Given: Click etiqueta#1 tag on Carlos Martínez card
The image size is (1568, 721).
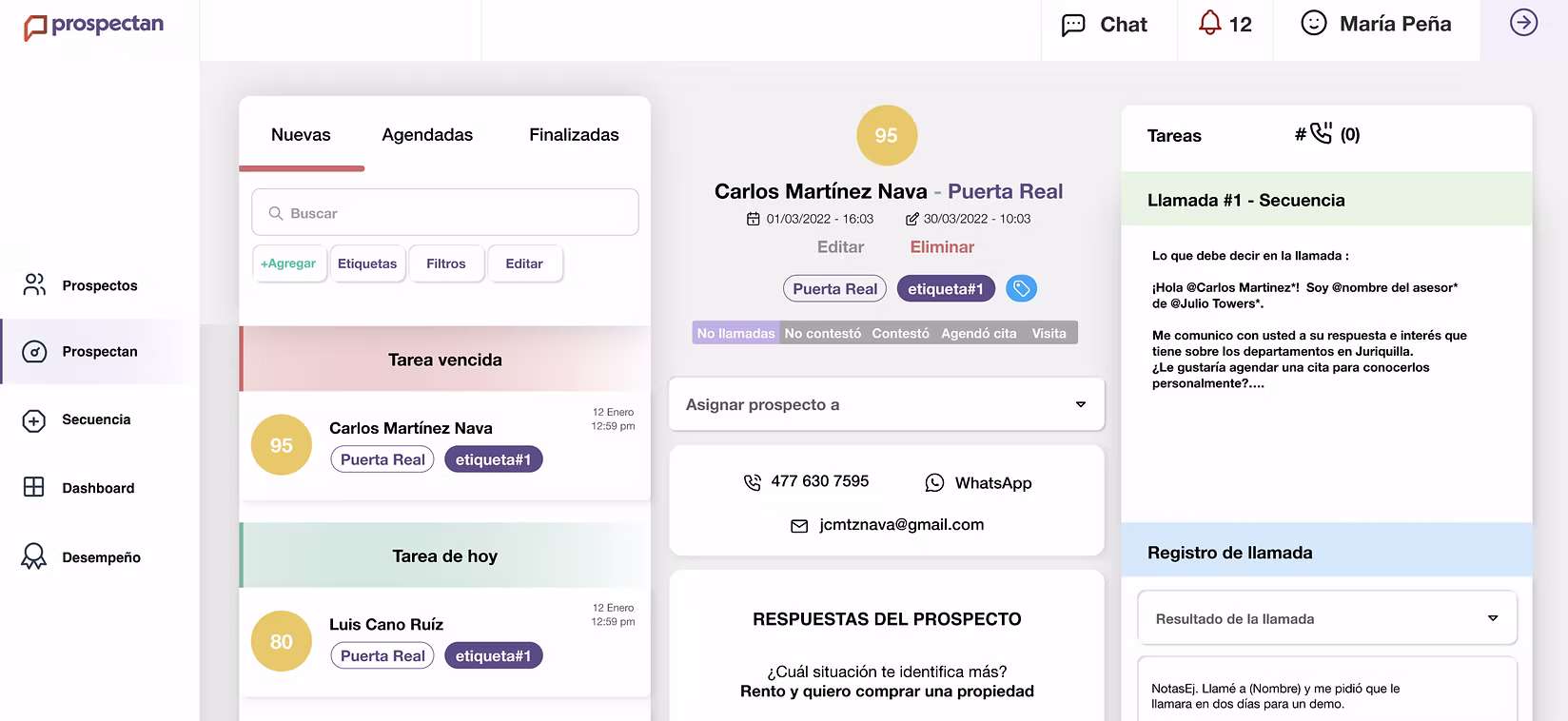Looking at the screenshot, I should click(493, 459).
